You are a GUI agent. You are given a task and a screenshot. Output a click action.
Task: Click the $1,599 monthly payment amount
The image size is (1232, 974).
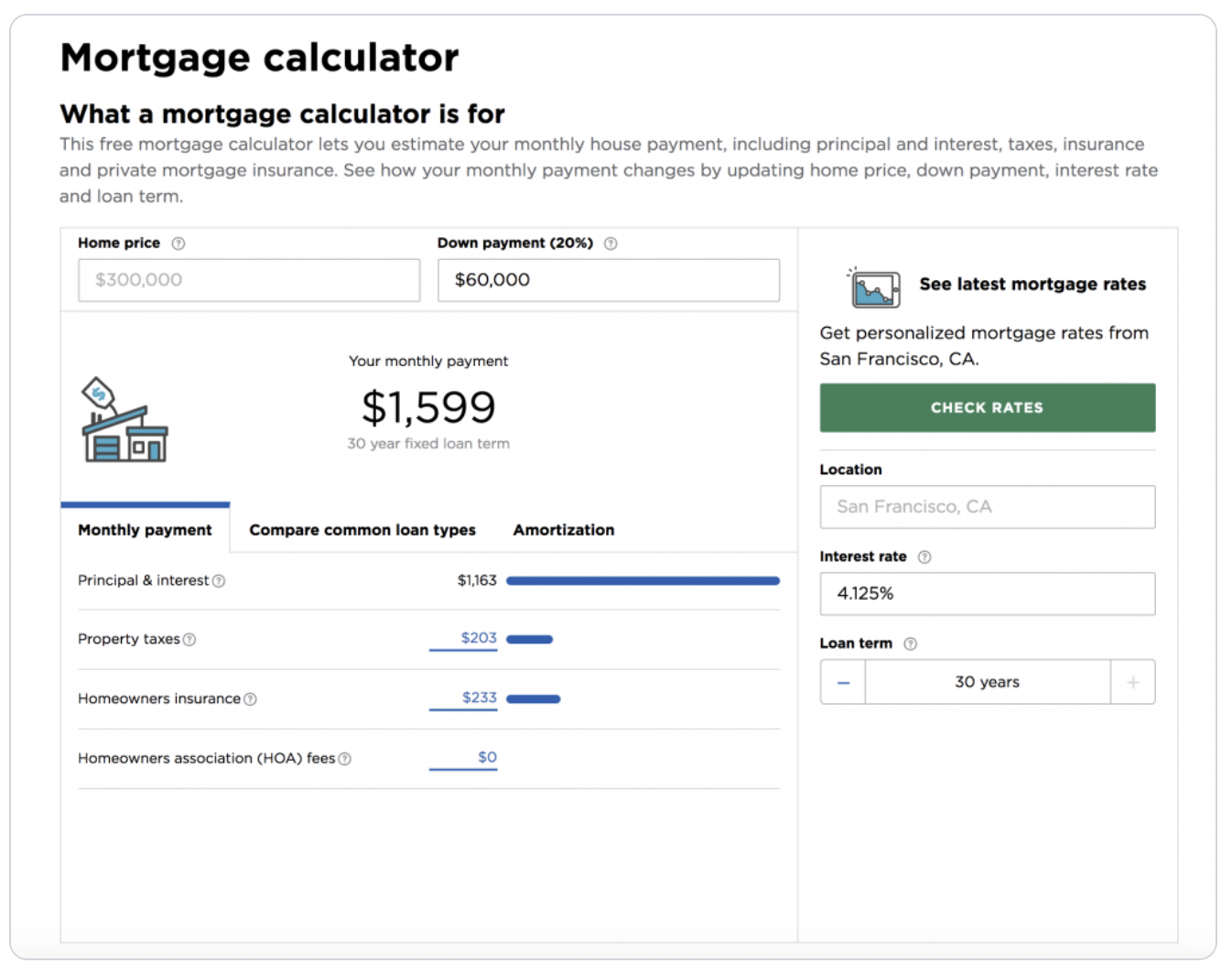coord(428,407)
